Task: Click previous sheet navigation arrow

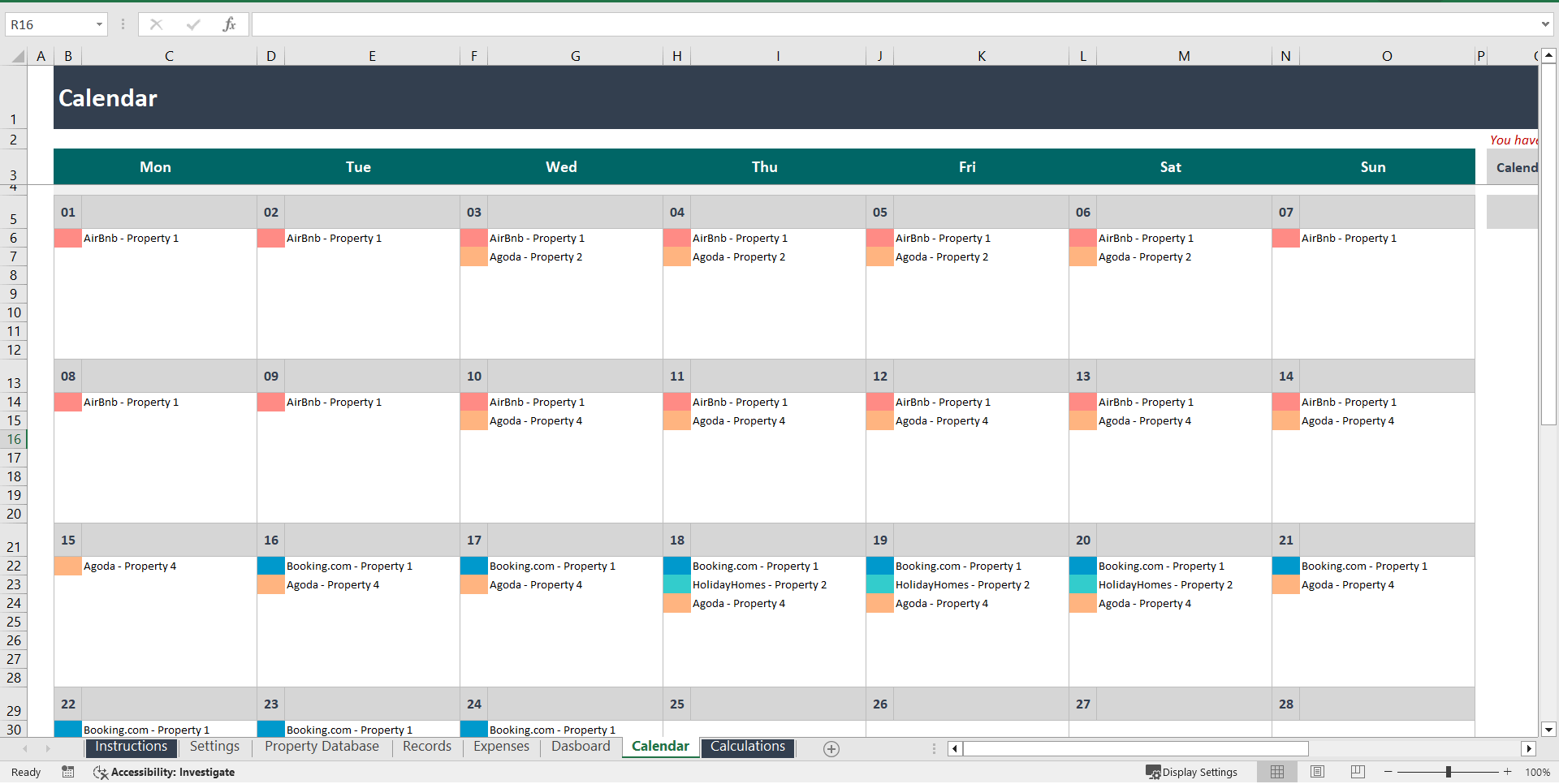Action: (x=25, y=748)
